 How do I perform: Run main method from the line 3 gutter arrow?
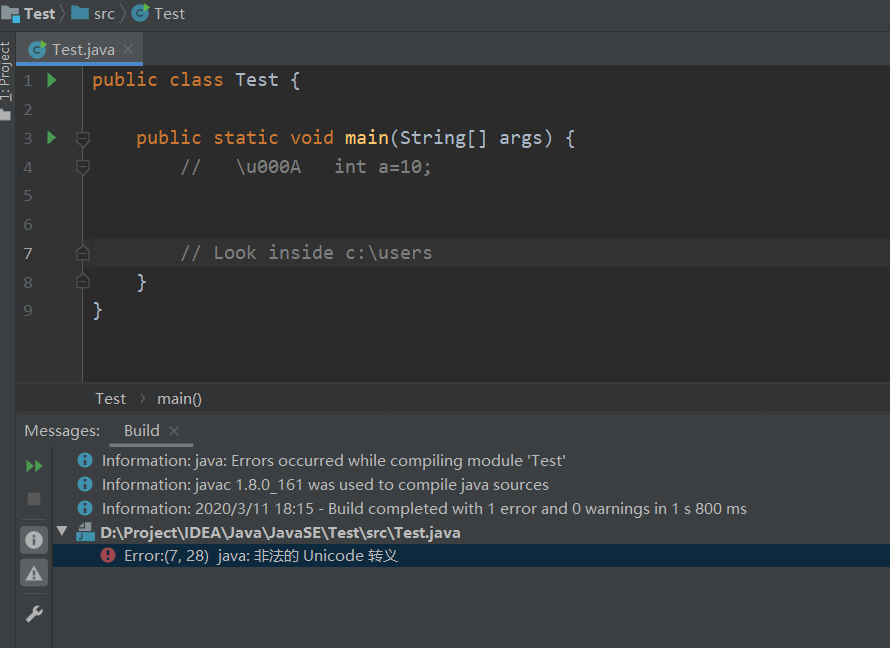tap(52, 137)
